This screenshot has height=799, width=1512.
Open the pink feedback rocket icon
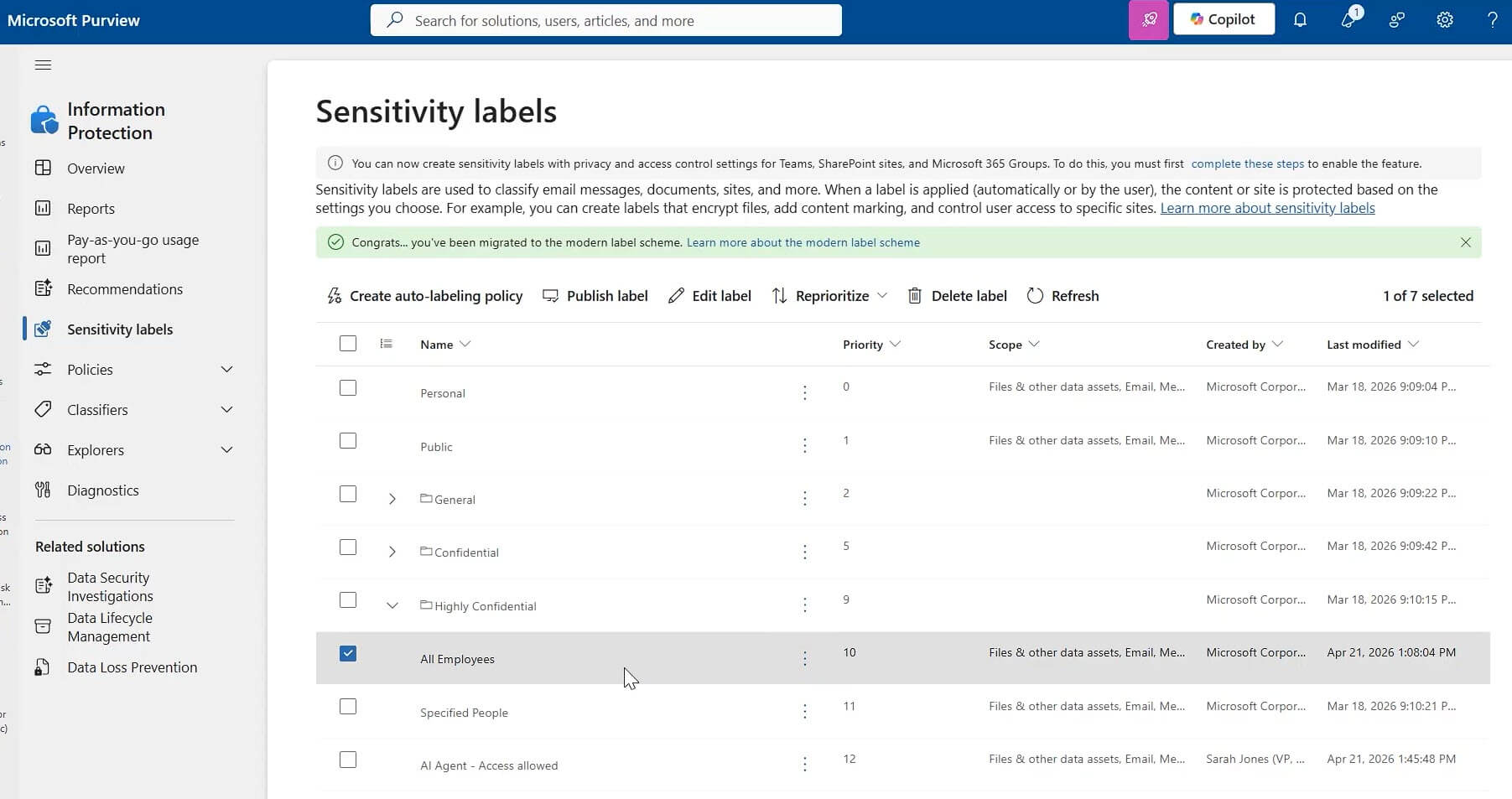1148,20
